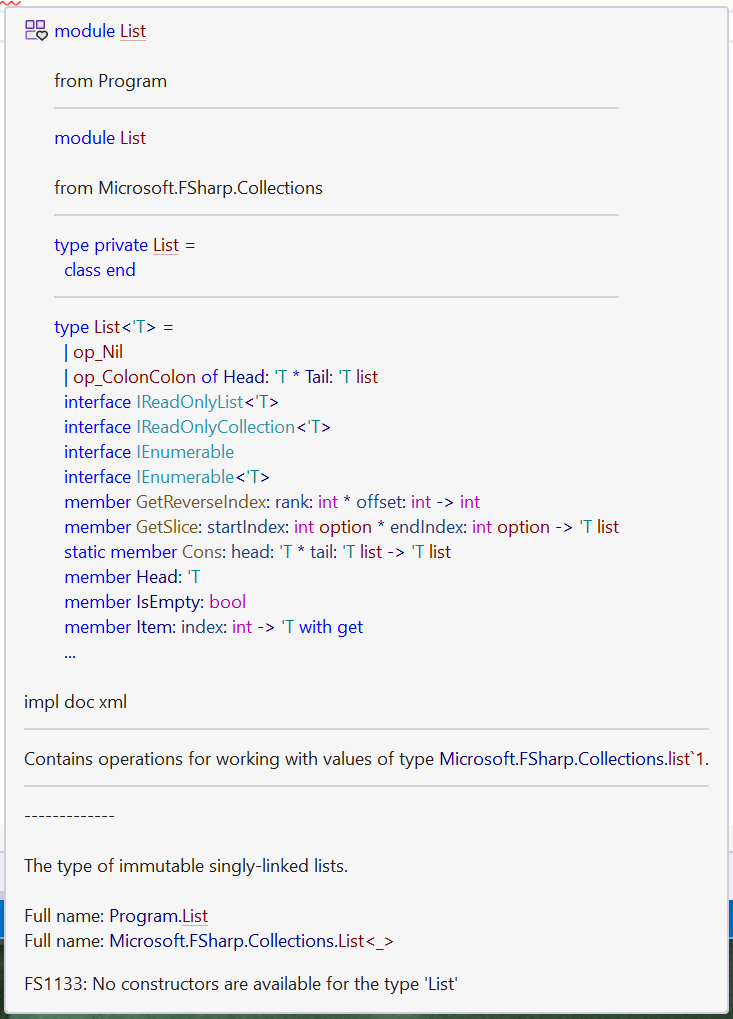Click 'from Program' text
Viewport: 733px width, 1019px height.
(110, 81)
